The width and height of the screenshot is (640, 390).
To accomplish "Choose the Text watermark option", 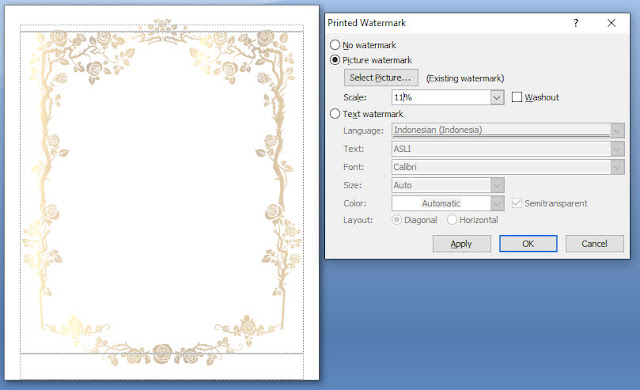I will [x=335, y=114].
